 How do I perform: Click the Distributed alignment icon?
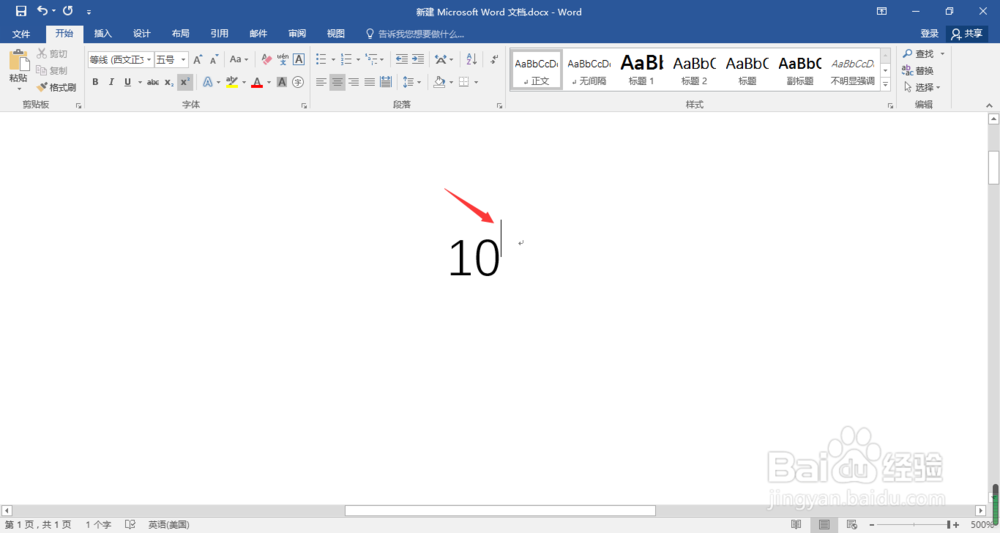click(x=386, y=82)
